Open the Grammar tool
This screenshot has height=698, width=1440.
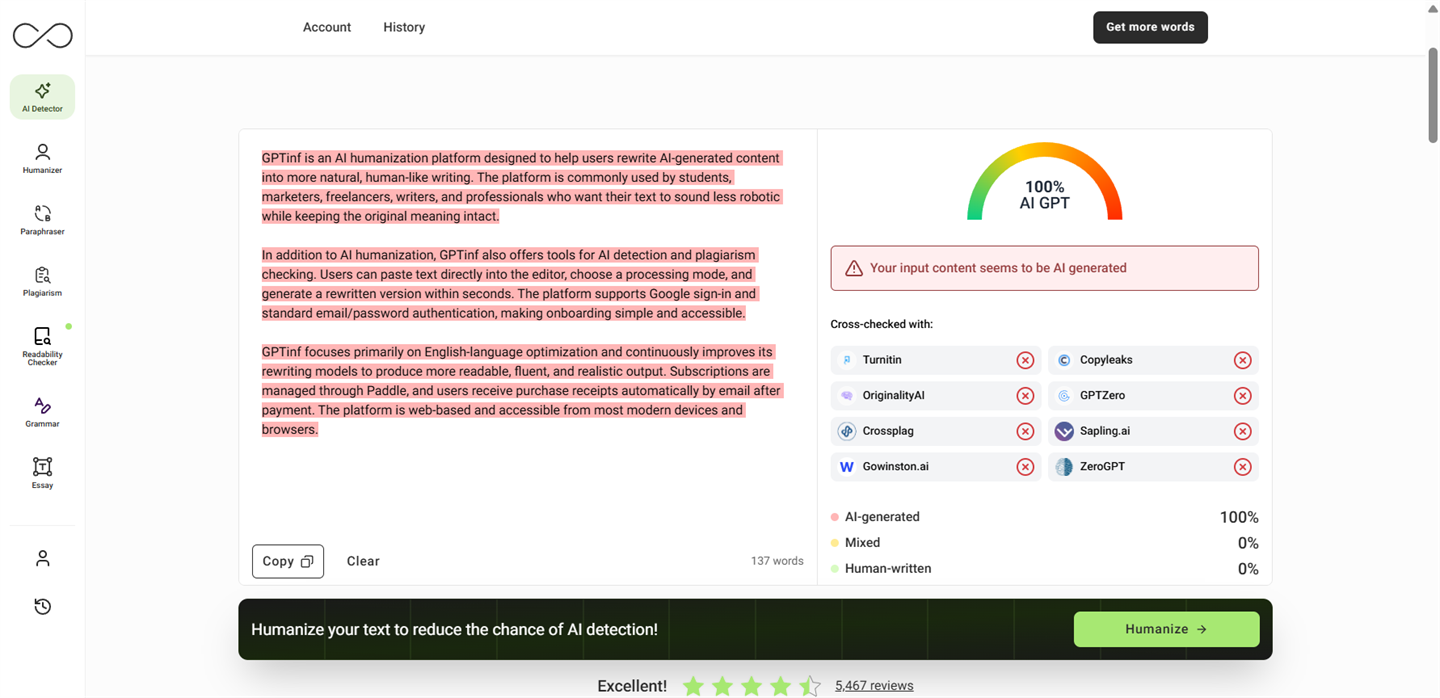(42, 412)
